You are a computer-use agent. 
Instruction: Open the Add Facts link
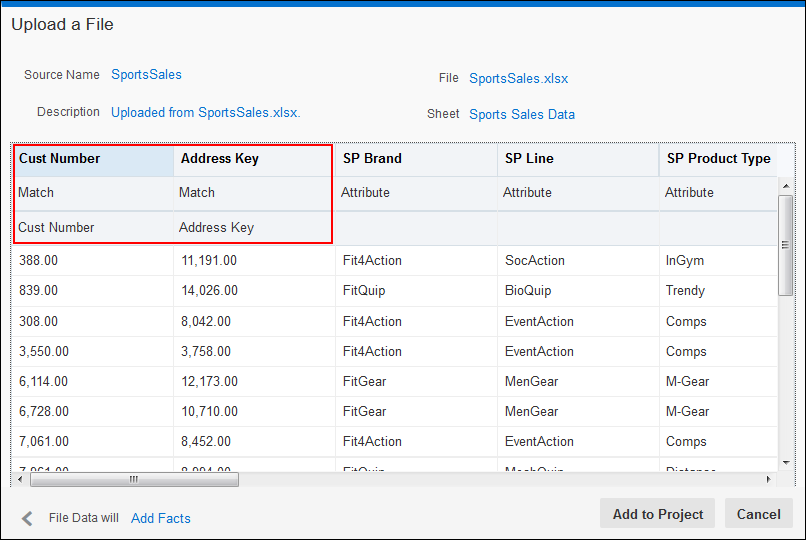[x=160, y=518]
